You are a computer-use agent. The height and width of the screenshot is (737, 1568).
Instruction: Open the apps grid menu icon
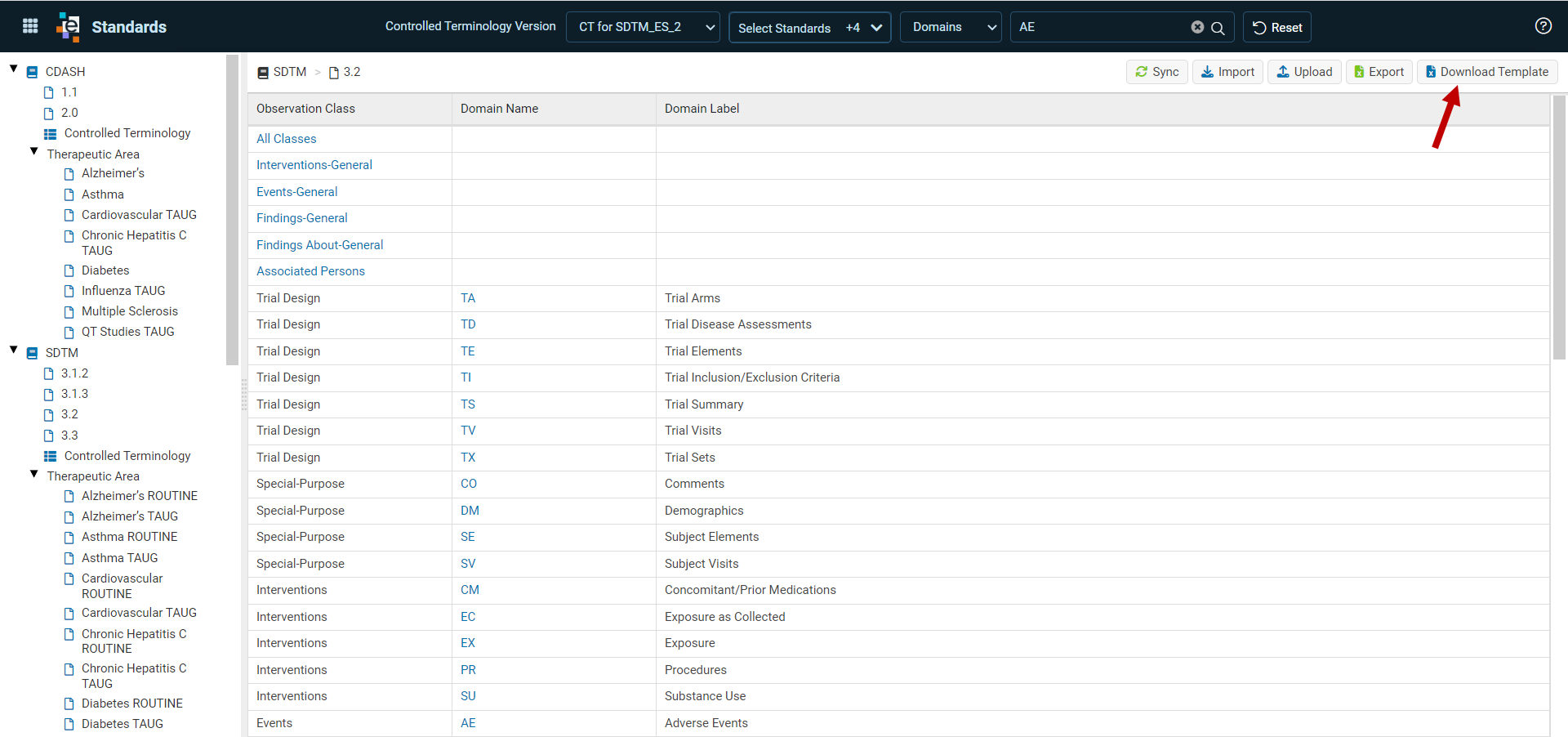pyautogui.click(x=30, y=26)
